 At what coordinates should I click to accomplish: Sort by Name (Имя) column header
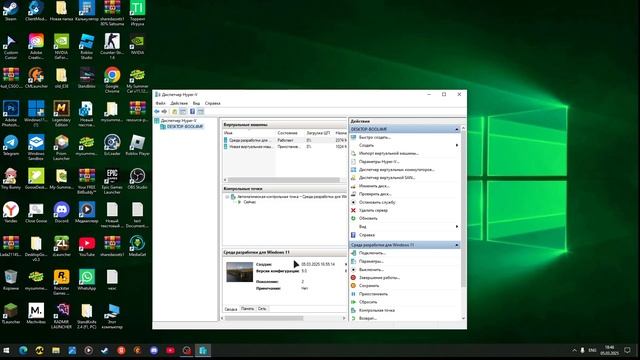point(249,133)
